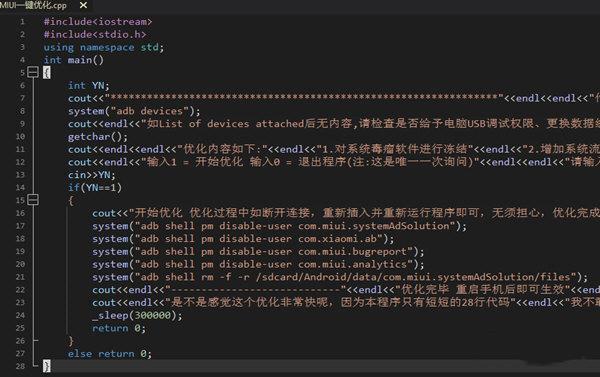Select the MIUI一键优化.cpp file tab
The height and width of the screenshot is (377, 600).
34,5
